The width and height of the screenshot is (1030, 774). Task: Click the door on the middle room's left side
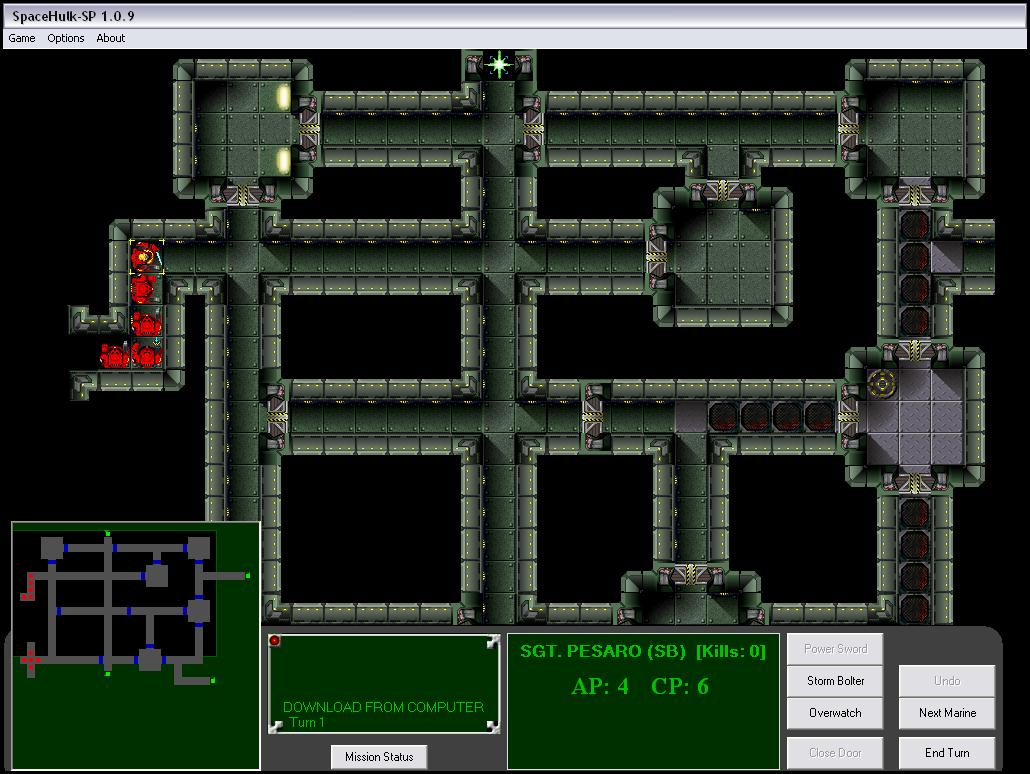pyautogui.click(x=656, y=257)
